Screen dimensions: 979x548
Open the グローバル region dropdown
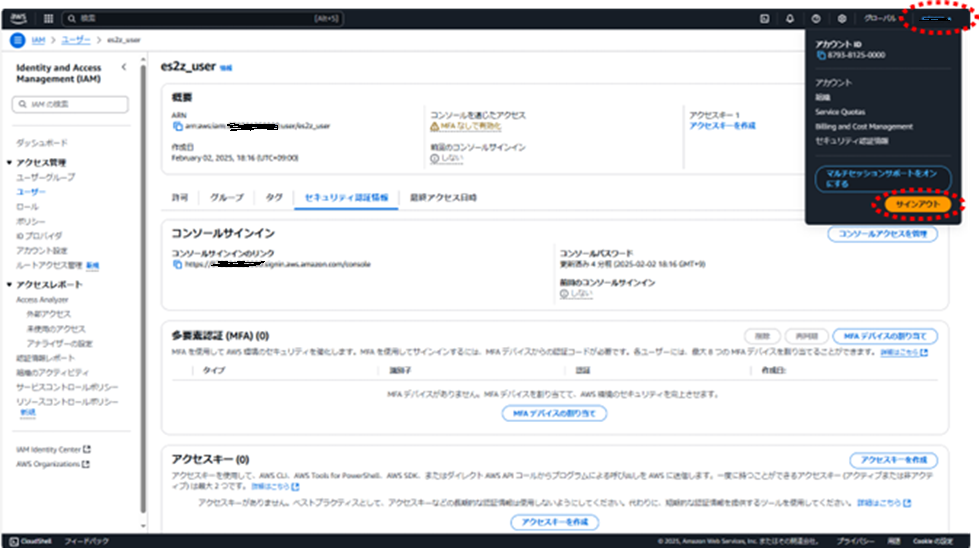tap(880, 19)
